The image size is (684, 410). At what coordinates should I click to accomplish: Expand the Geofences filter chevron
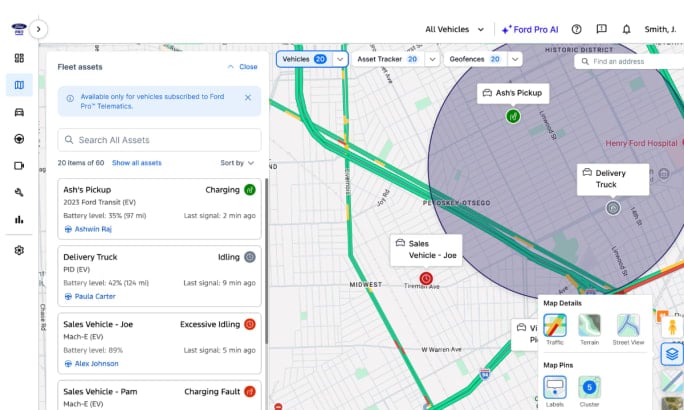[515, 59]
